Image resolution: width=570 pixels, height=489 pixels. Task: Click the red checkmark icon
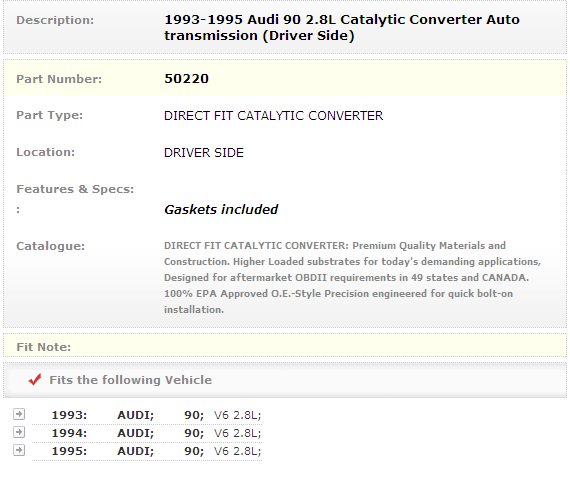coord(35,380)
